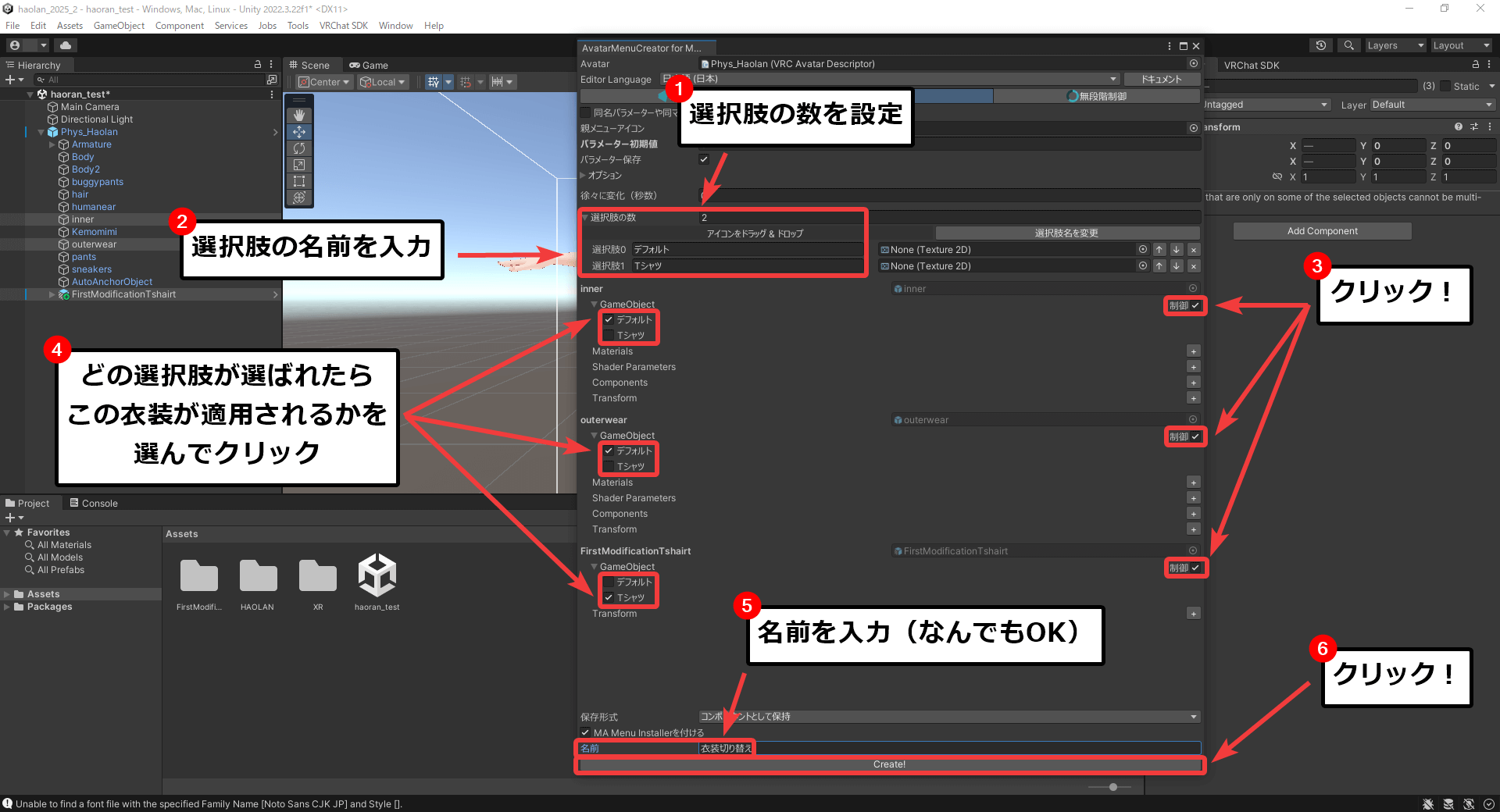Select the Rect tool in Scene overlay
This screenshot has height=812, width=1500.
tap(299, 181)
